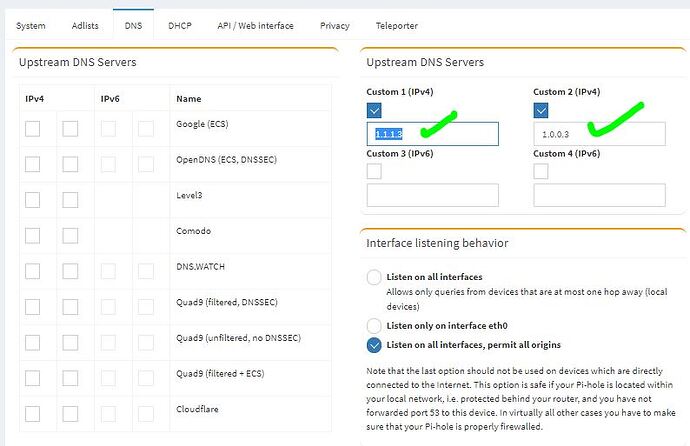The width and height of the screenshot is (690, 446).
Task: Enable second IPv4 checkbox for Google (ECS)
Action: coord(70,129)
